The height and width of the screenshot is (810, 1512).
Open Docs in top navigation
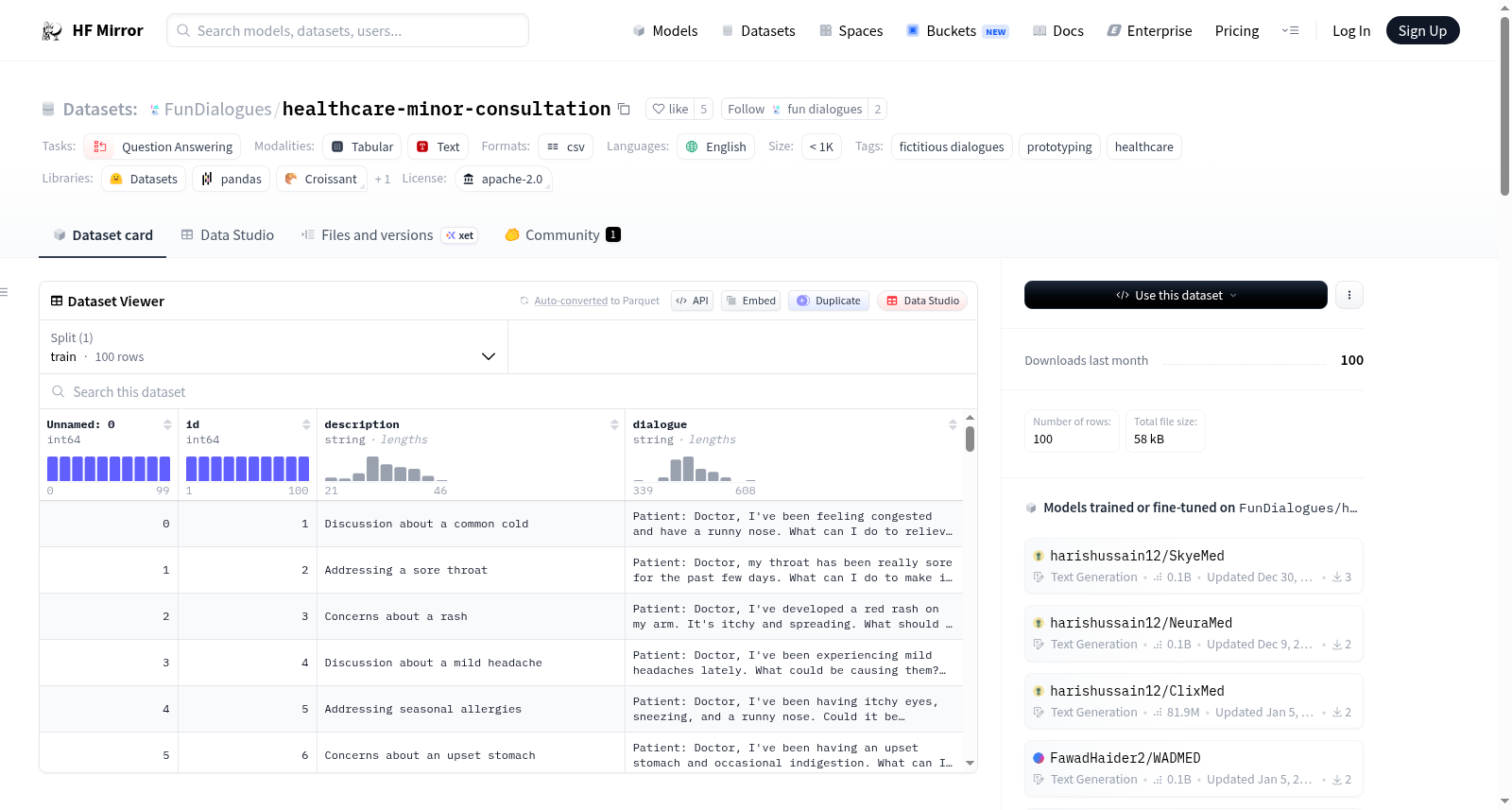click(x=1058, y=31)
